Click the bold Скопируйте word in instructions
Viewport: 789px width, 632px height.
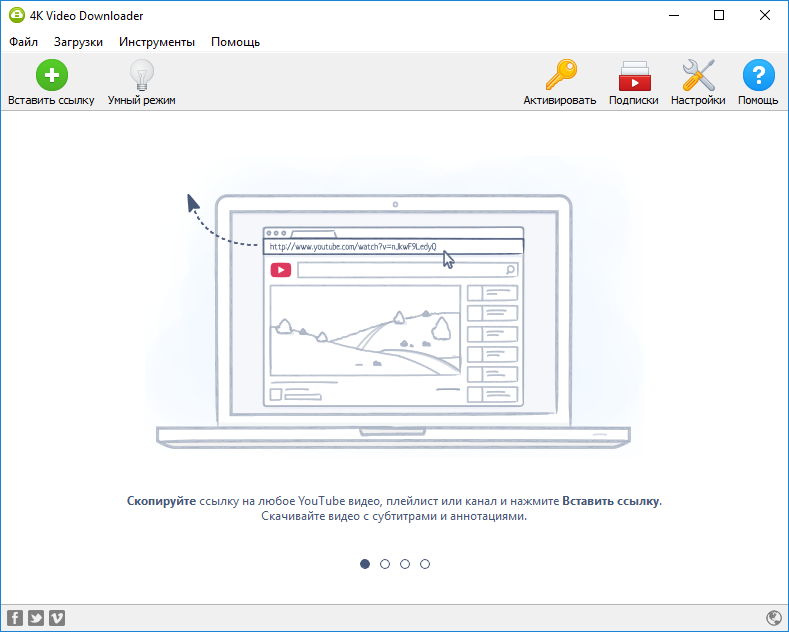(161, 501)
